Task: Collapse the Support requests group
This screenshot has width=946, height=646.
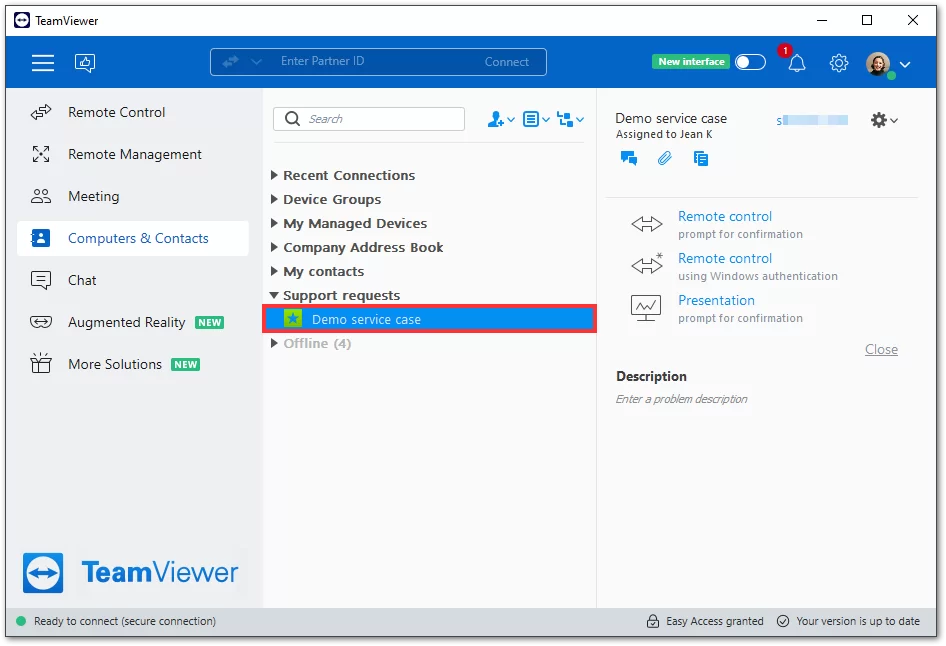Action: [275, 295]
